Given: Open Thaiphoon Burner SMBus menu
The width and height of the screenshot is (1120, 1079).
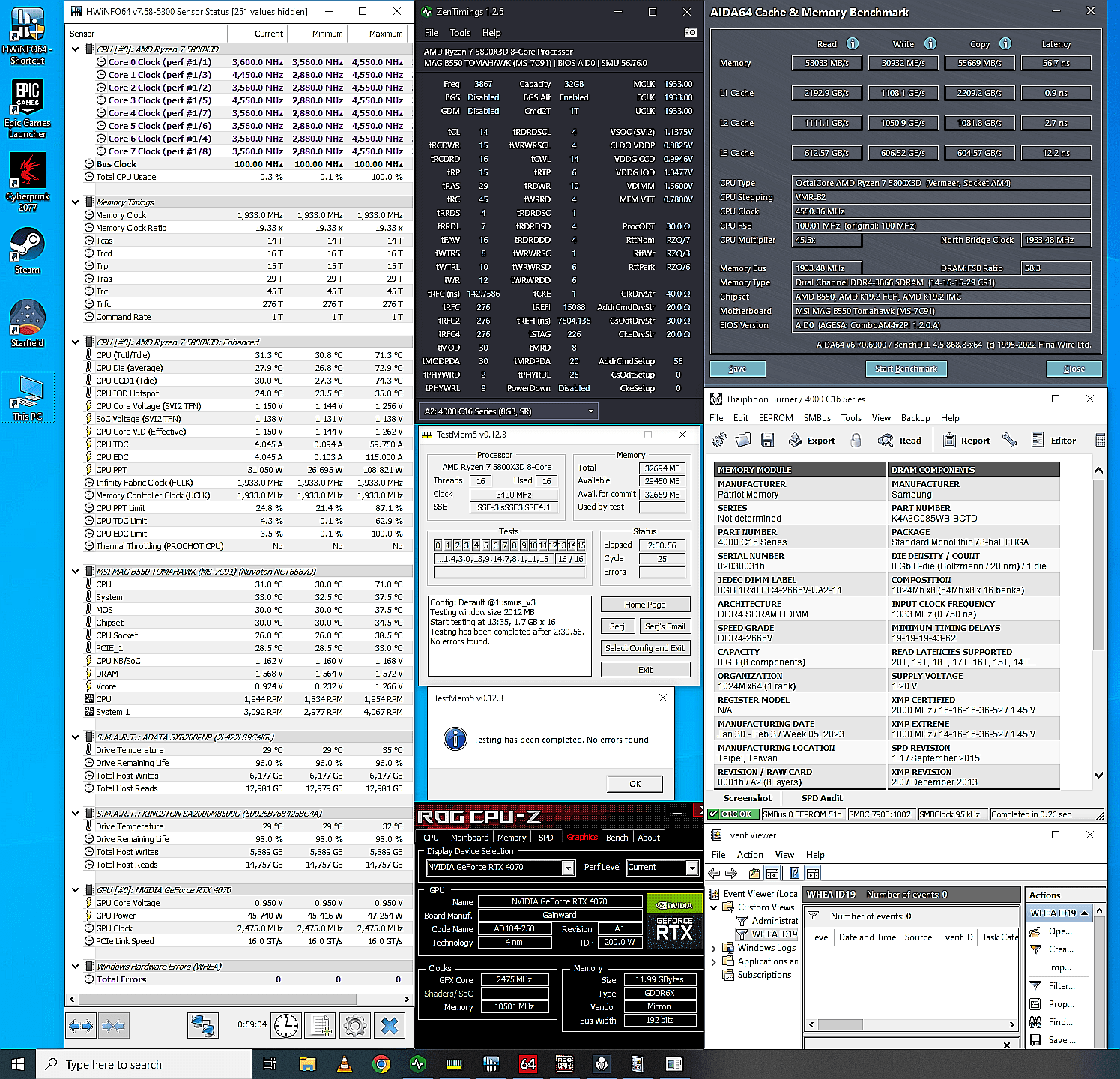Looking at the screenshot, I should coord(817,418).
